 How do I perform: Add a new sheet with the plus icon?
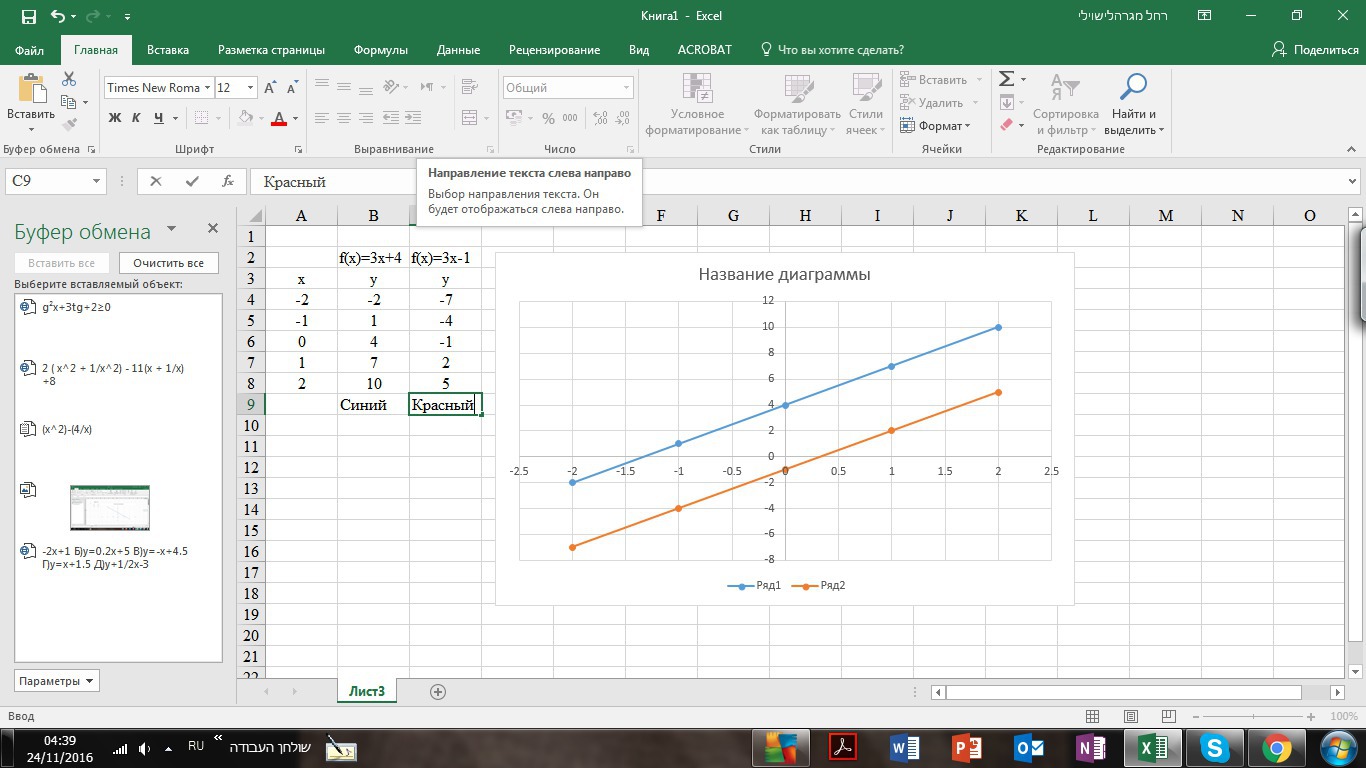point(437,691)
